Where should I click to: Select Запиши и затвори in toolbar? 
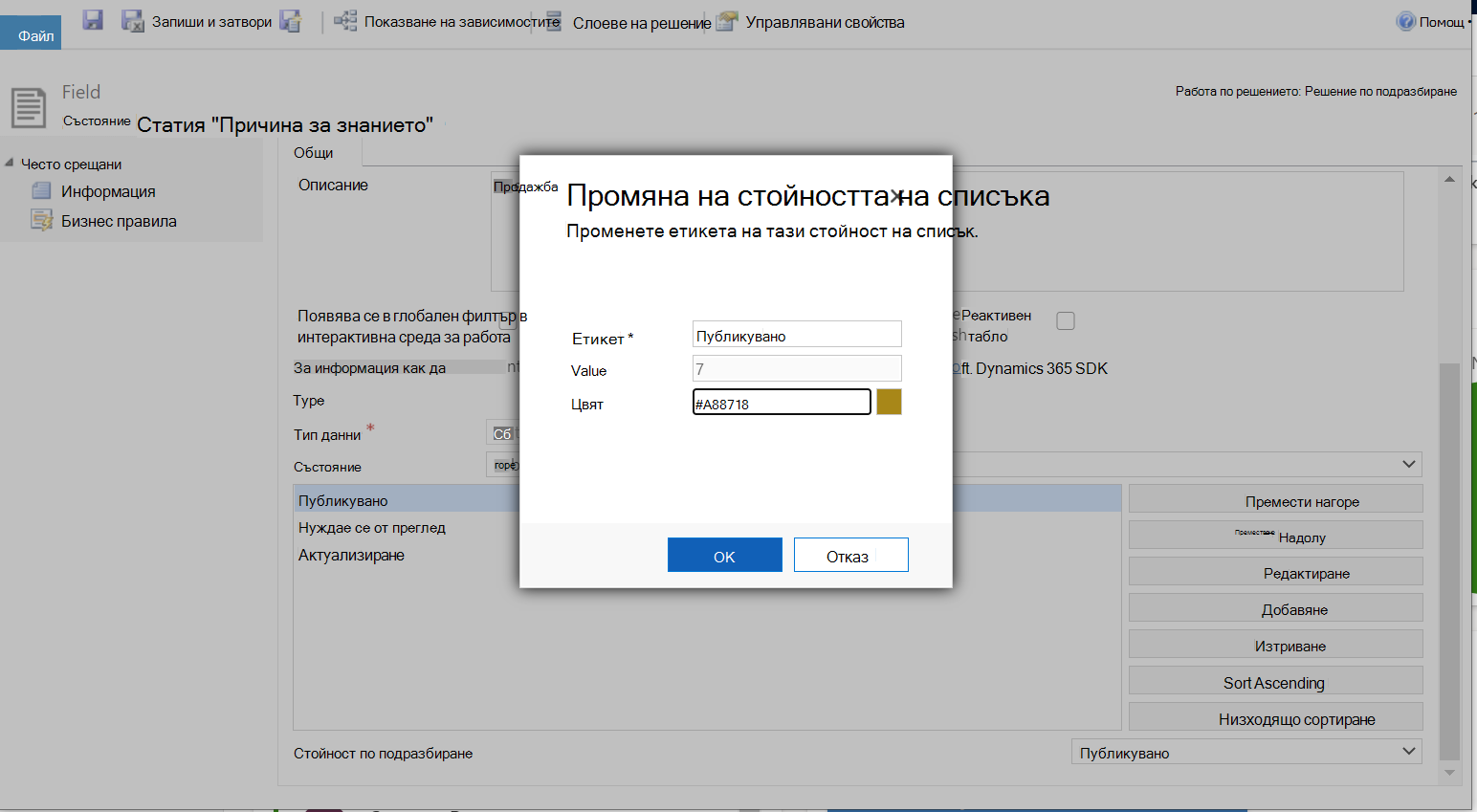tap(211, 21)
